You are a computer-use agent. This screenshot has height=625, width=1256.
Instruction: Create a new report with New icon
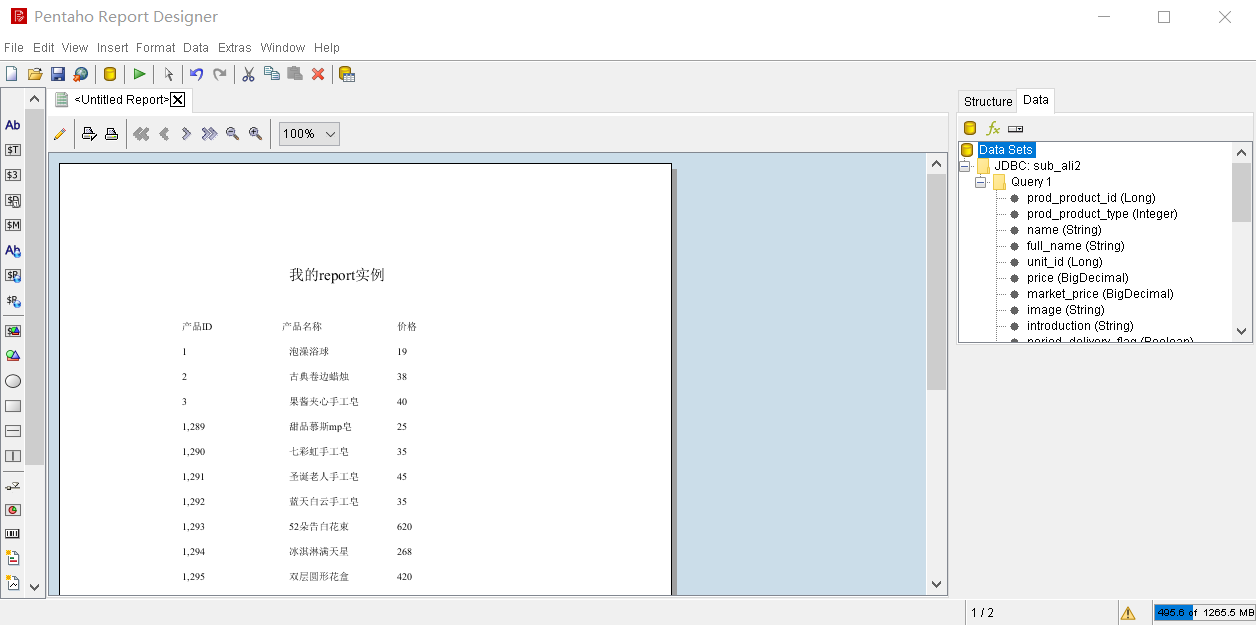(12, 74)
